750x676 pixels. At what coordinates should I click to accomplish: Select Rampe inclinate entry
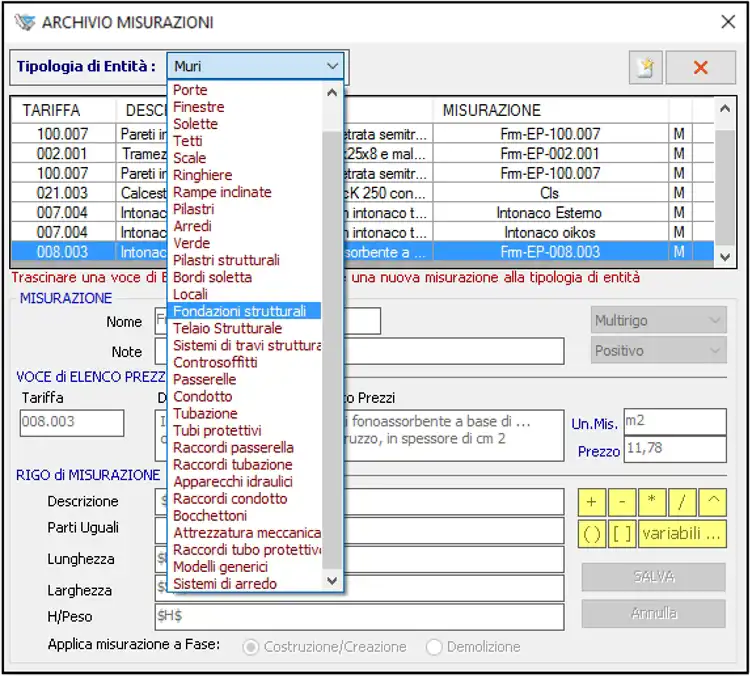click(245, 192)
